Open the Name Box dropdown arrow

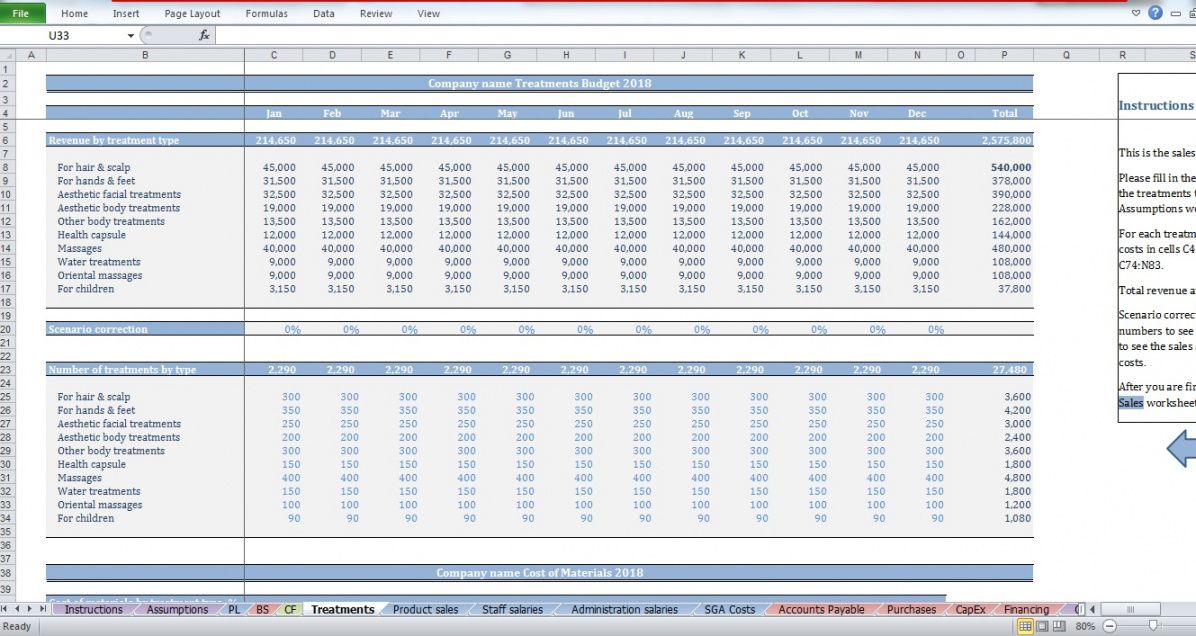(x=130, y=35)
